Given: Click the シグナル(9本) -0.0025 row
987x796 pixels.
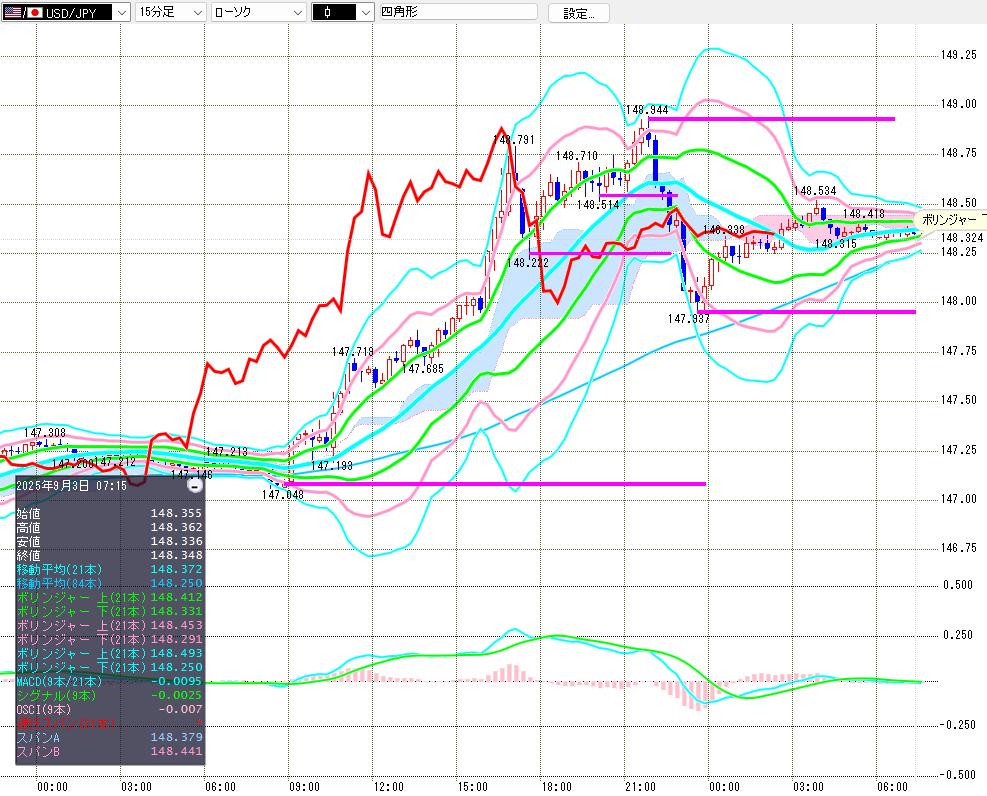Looking at the screenshot, I should pos(110,695).
